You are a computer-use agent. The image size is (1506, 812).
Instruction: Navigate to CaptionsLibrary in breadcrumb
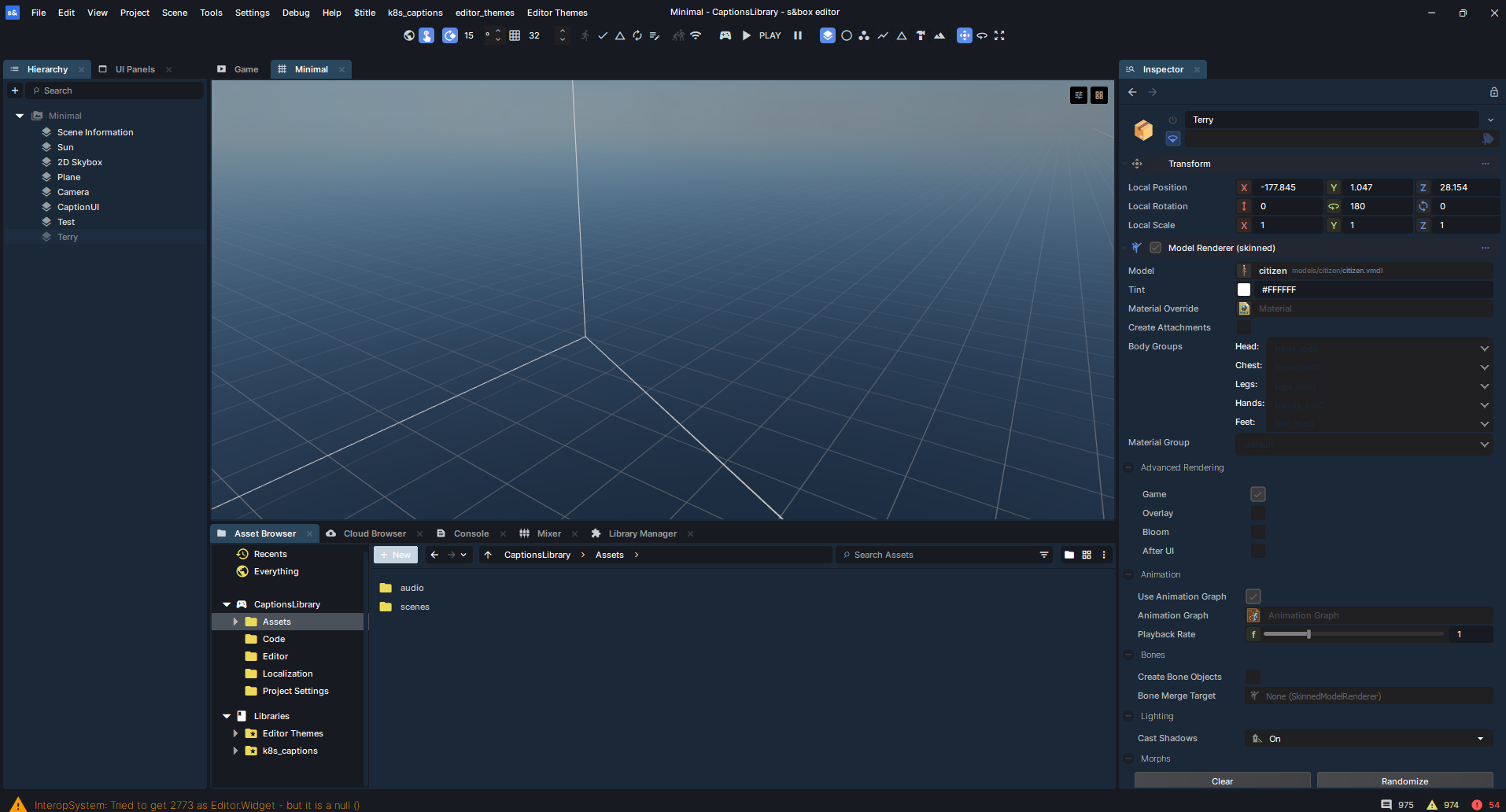coord(537,555)
